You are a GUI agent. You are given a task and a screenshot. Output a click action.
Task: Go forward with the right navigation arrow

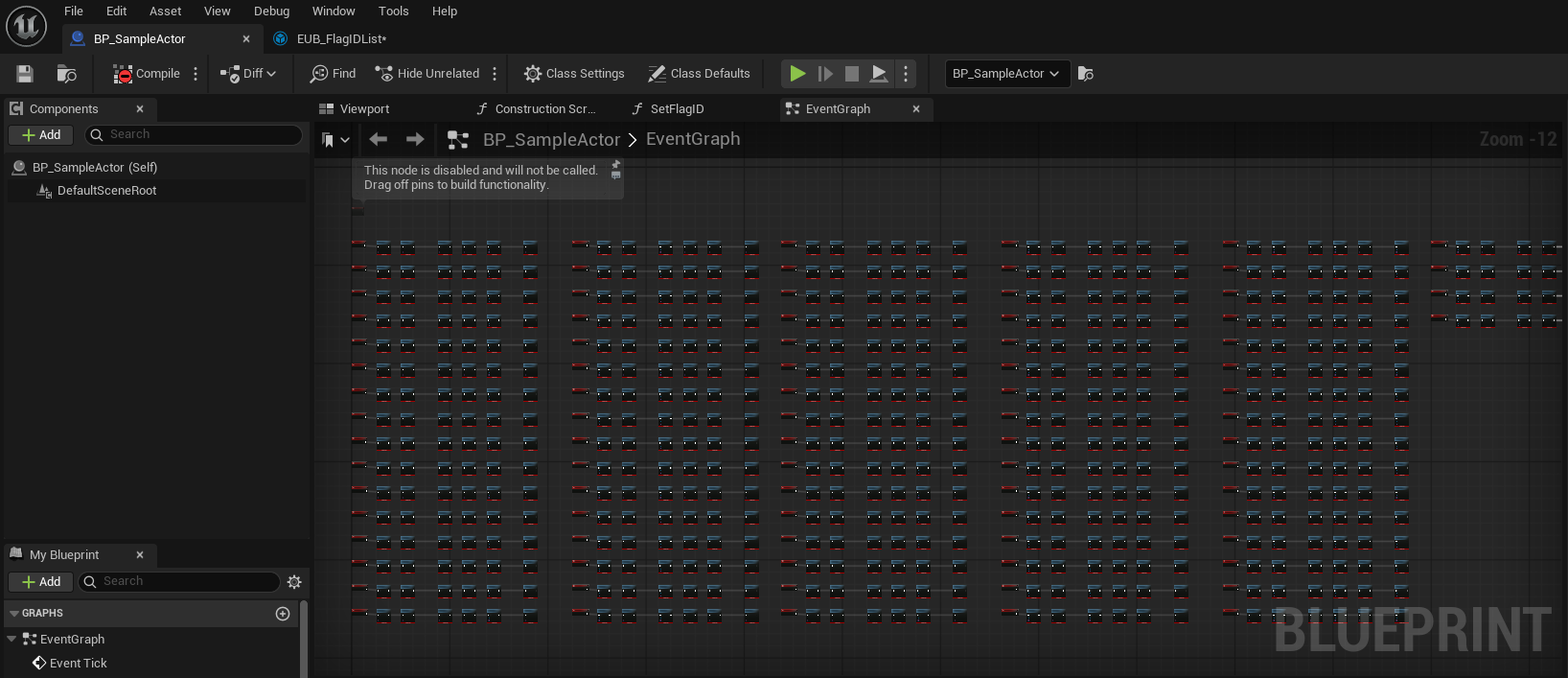415,140
